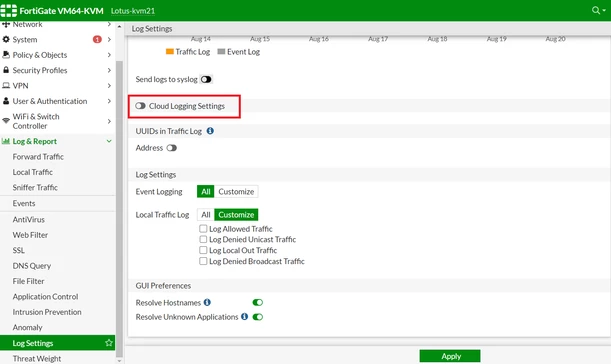Click sidebar scroll up arrow
Viewport: 611px width, 364px height.
click(x=119, y=27)
